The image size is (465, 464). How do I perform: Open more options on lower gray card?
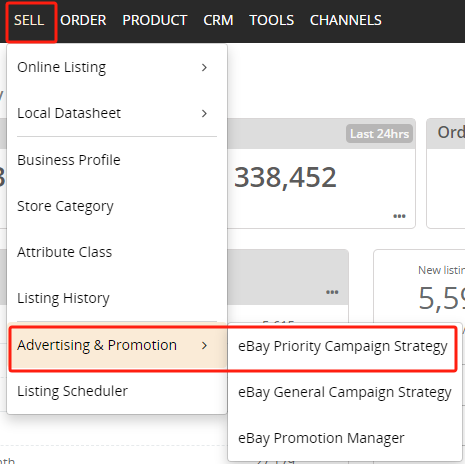(x=332, y=292)
